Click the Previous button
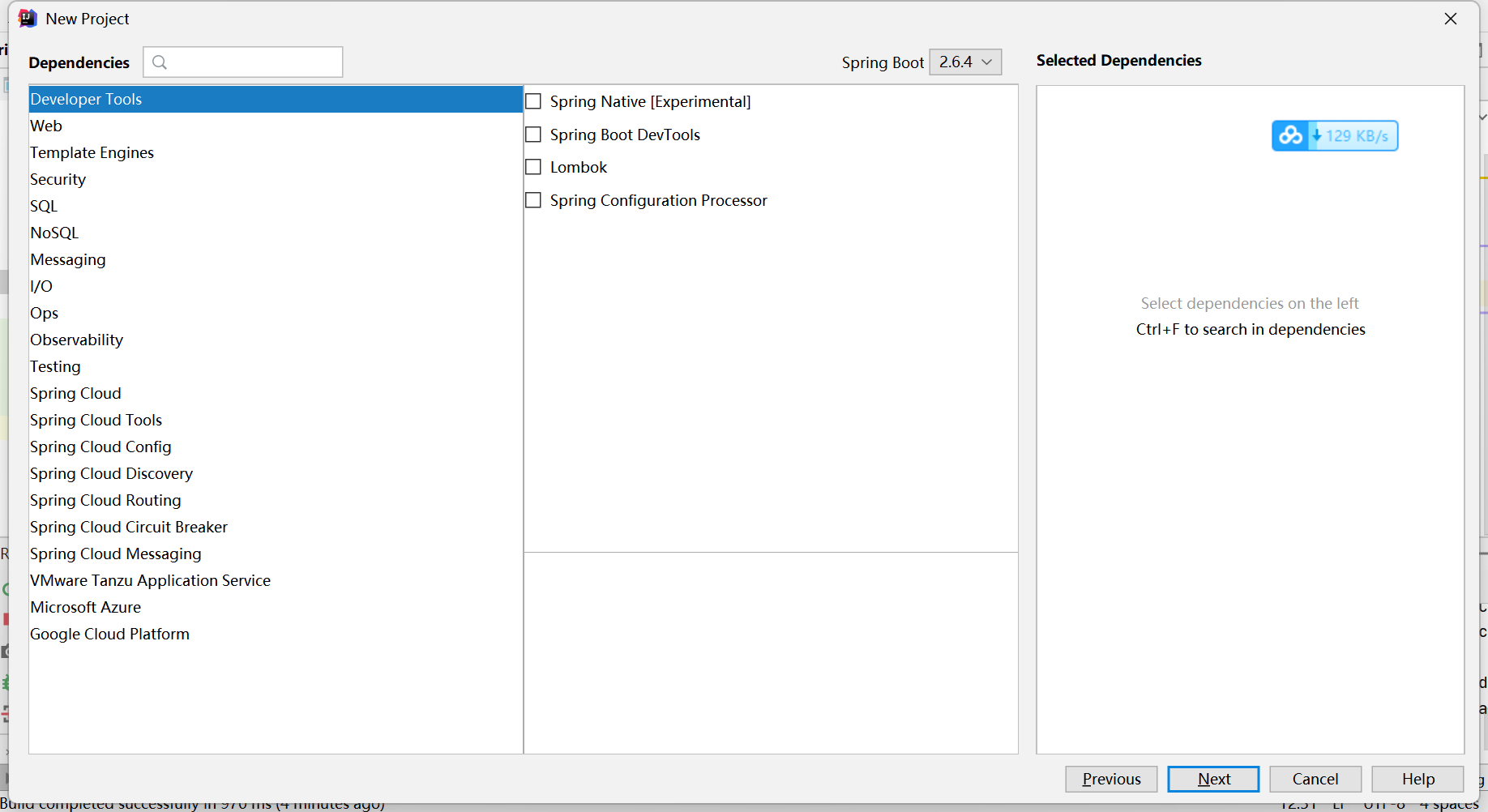 point(1111,779)
